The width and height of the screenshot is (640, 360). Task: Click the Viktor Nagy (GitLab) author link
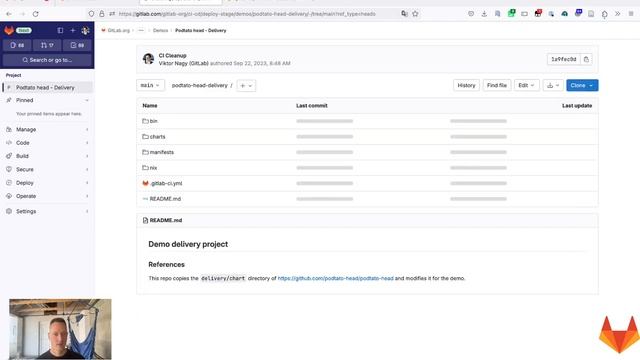pos(184,63)
